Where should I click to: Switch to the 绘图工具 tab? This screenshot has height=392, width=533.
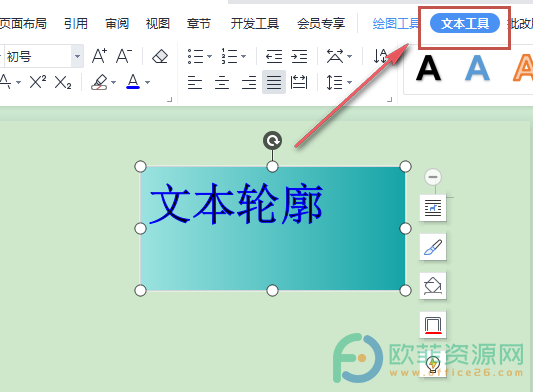tap(396, 23)
